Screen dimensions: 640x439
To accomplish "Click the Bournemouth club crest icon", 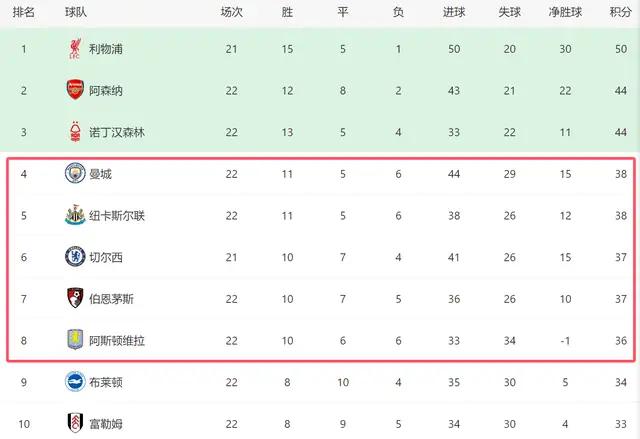I will coord(75,298).
